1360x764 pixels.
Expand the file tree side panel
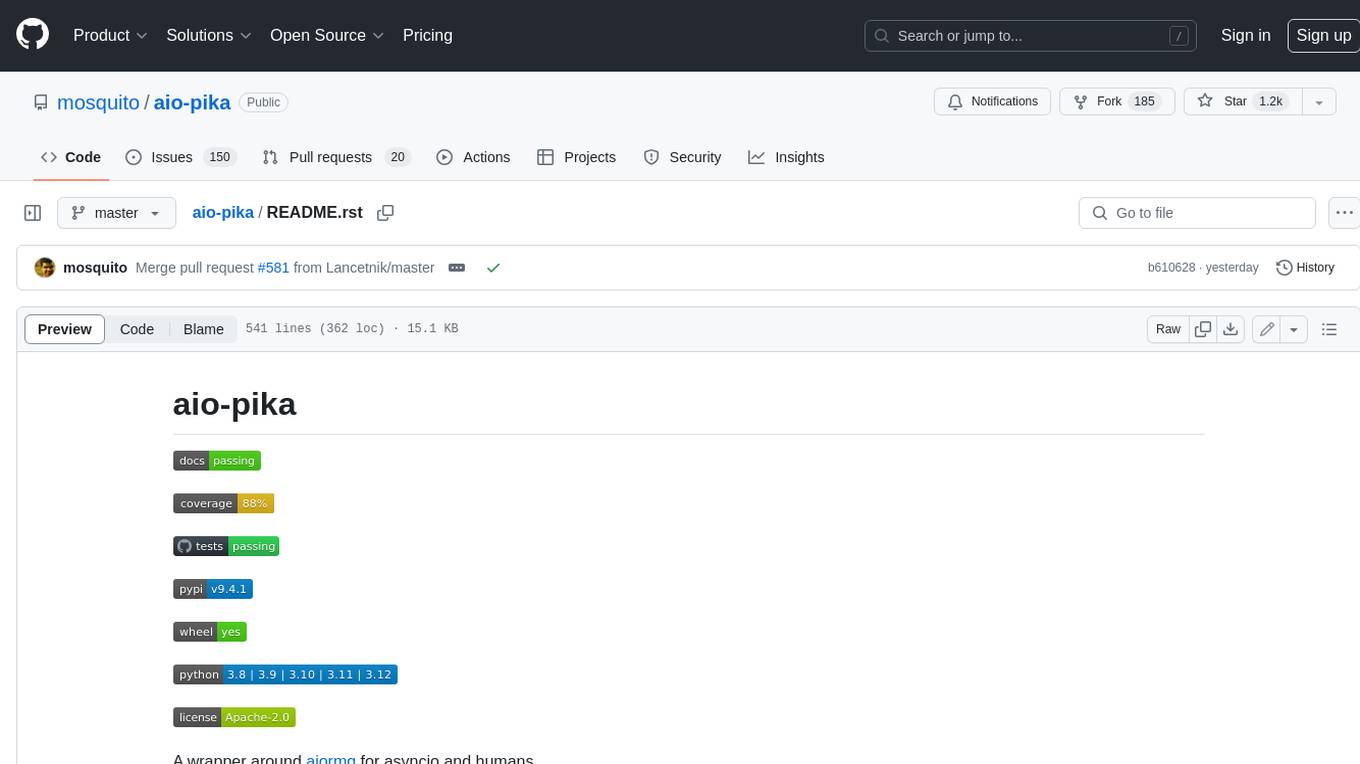(33, 213)
